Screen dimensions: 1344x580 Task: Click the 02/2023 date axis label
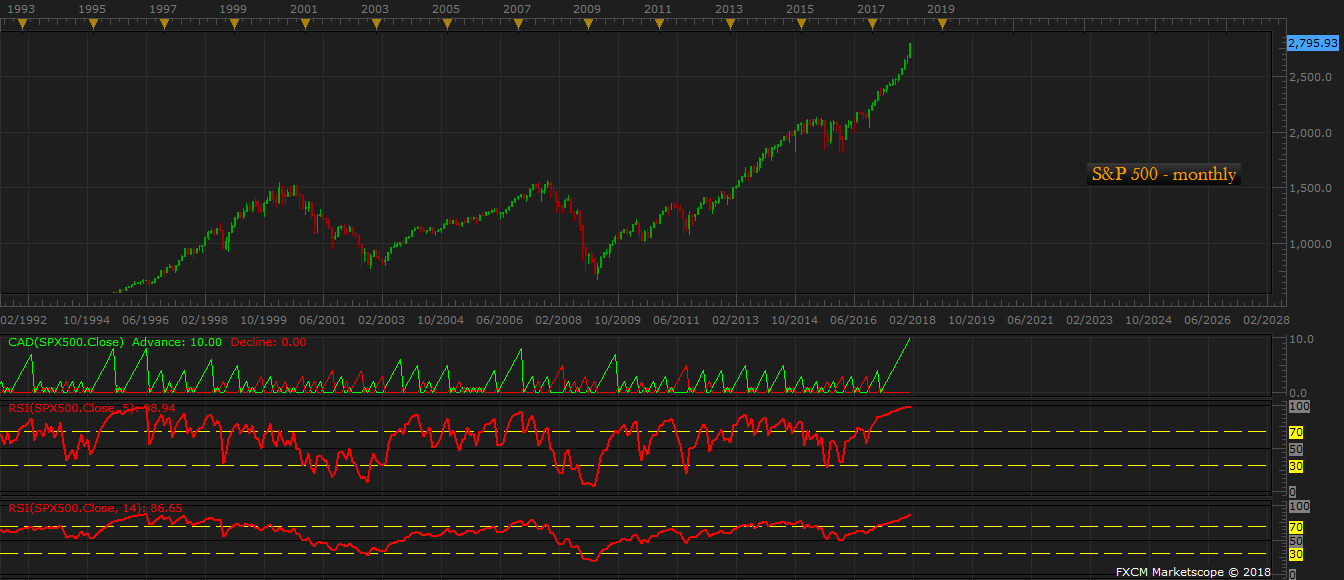tap(1089, 321)
